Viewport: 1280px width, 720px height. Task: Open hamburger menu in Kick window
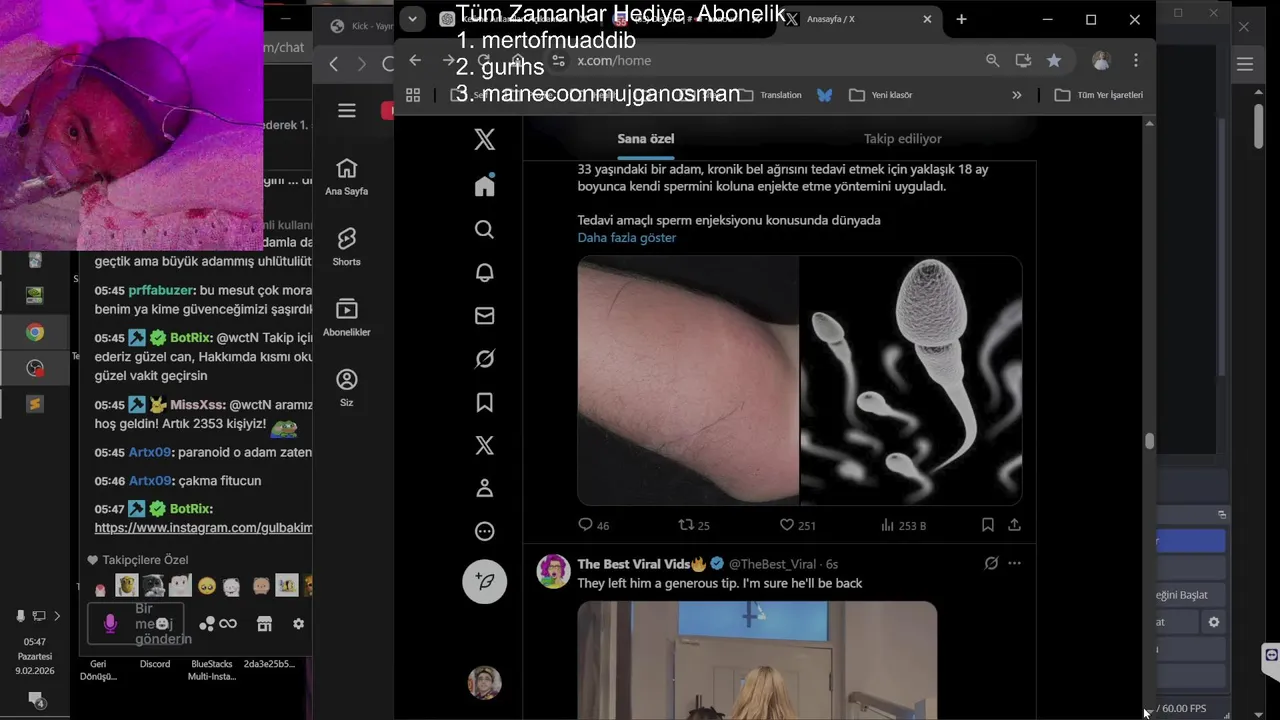347,111
